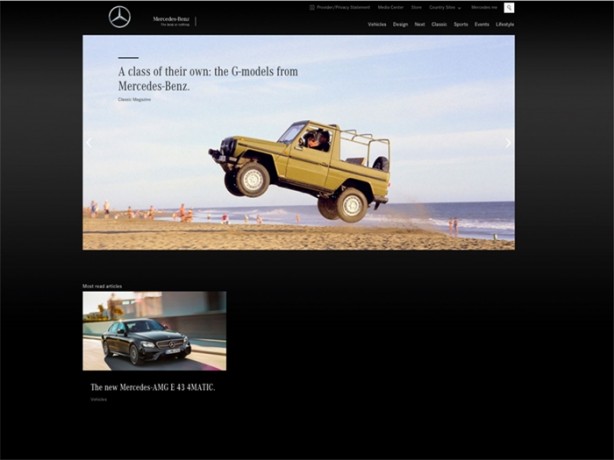Expand the Country Sites dropdown

click(x=445, y=7)
